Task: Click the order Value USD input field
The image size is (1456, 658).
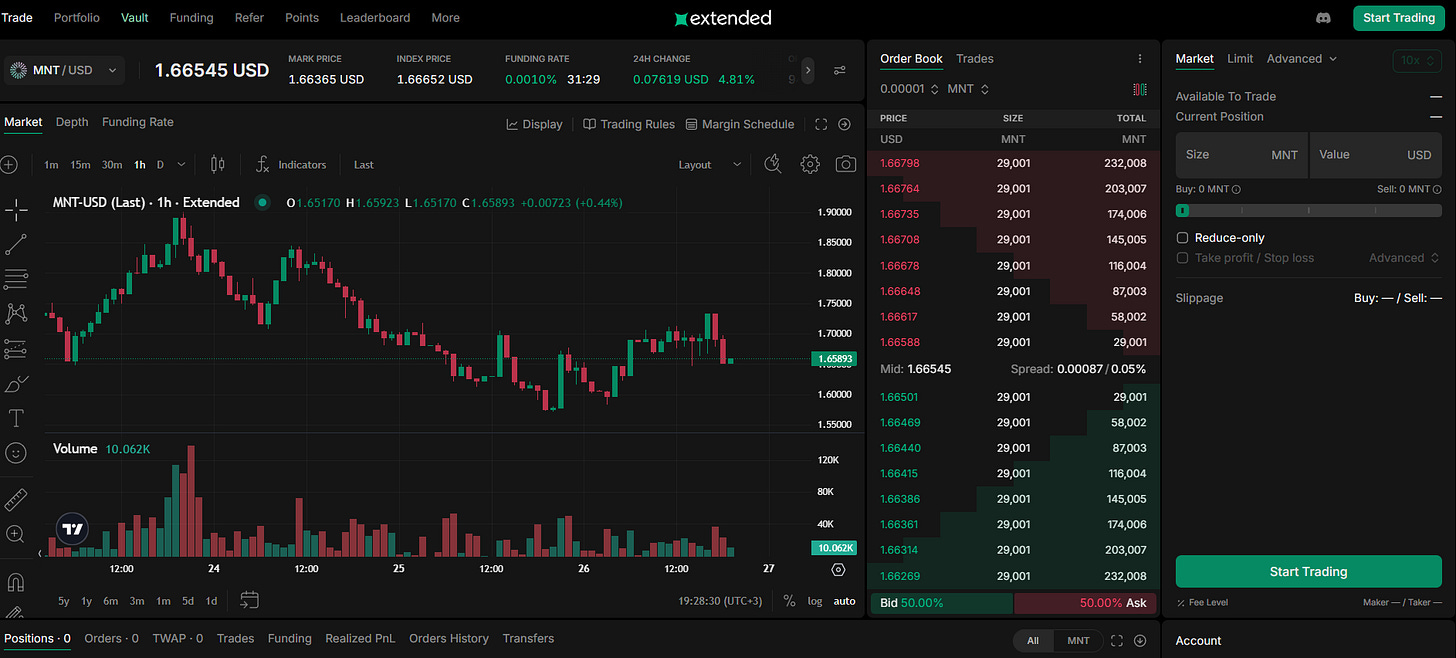Action: tap(1376, 155)
